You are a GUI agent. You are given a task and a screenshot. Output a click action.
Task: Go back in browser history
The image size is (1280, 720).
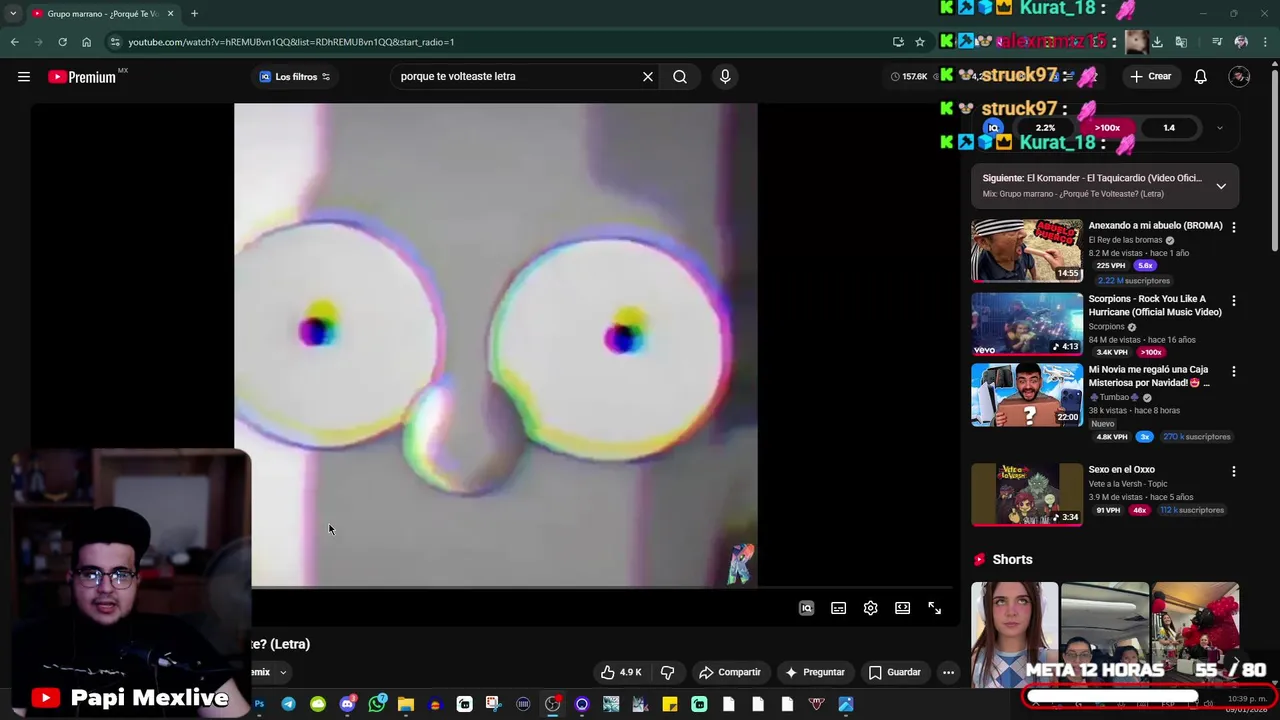pos(14,42)
